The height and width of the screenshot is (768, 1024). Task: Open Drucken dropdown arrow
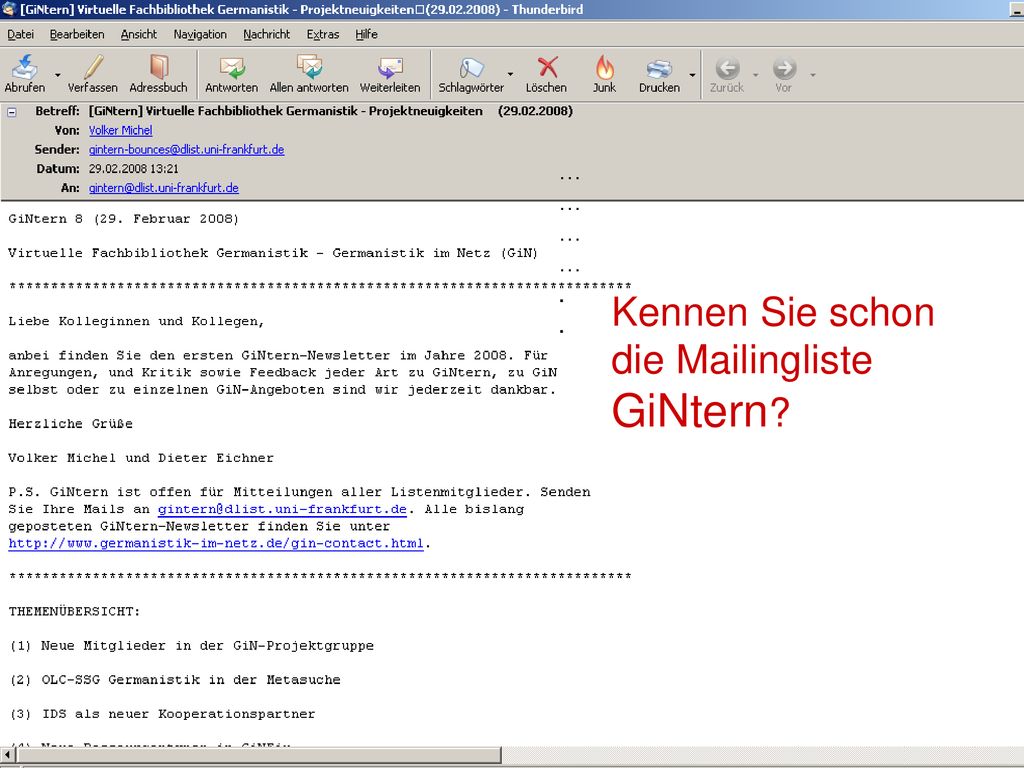point(692,74)
